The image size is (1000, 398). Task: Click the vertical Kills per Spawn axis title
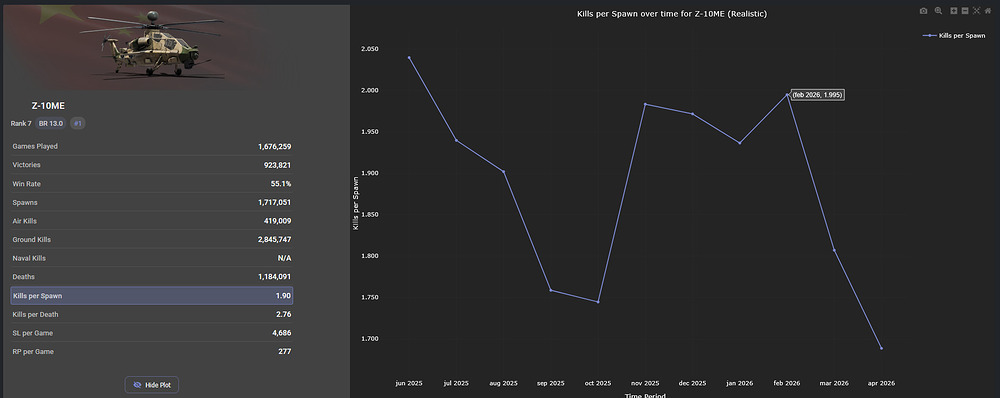(356, 204)
